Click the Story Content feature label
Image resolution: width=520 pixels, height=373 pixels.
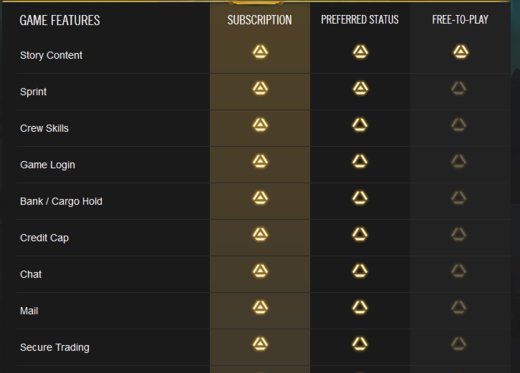tap(51, 55)
